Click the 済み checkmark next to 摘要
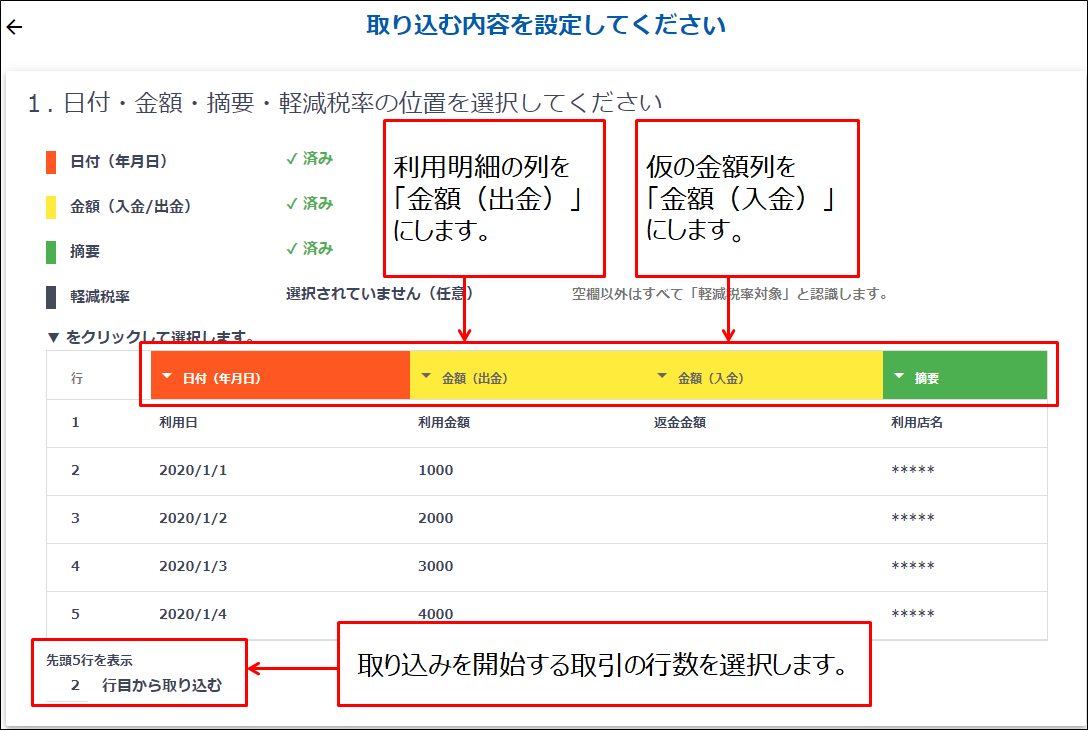This screenshot has width=1088, height=730. [x=309, y=248]
